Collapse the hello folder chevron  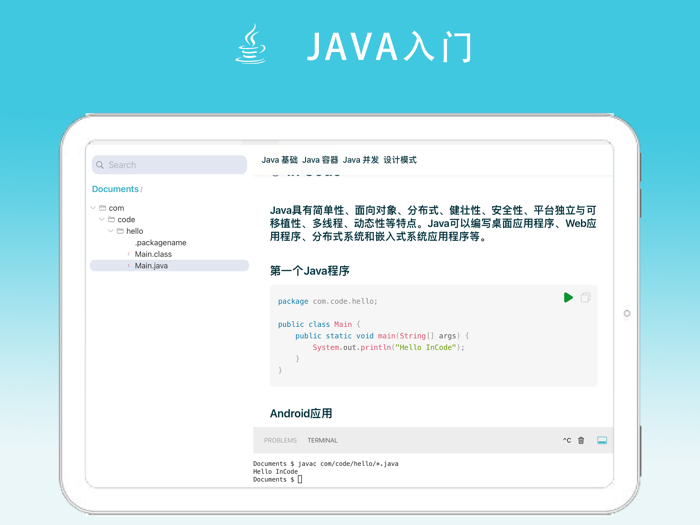(x=111, y=231)
